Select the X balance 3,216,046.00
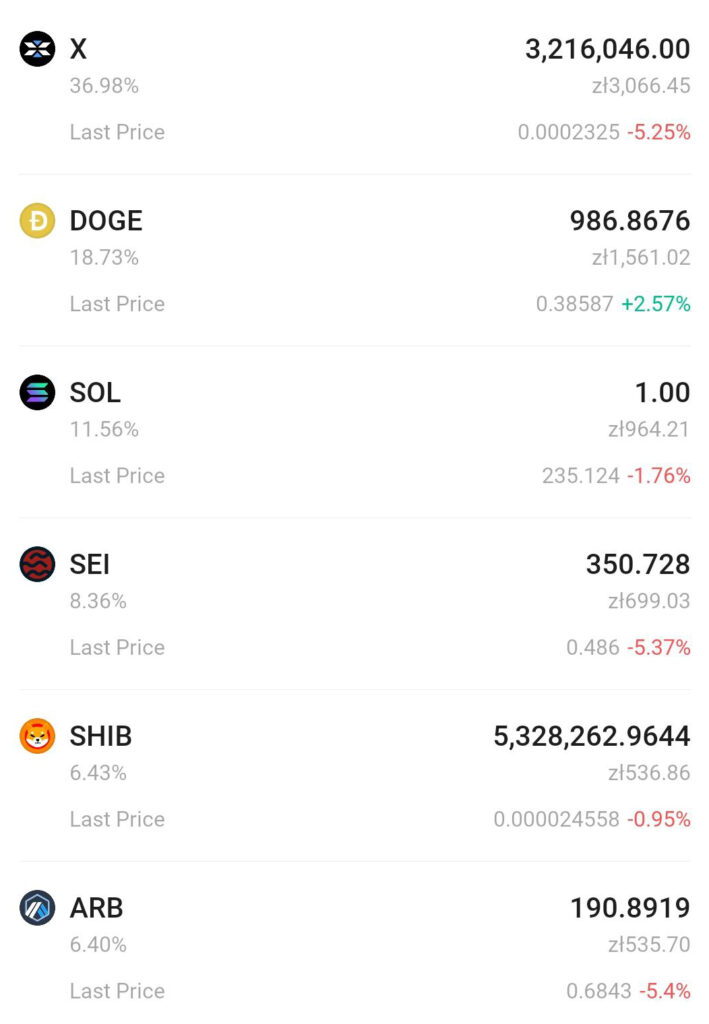The height and width of the screenshot is (1024, 709). pos(607,49)
